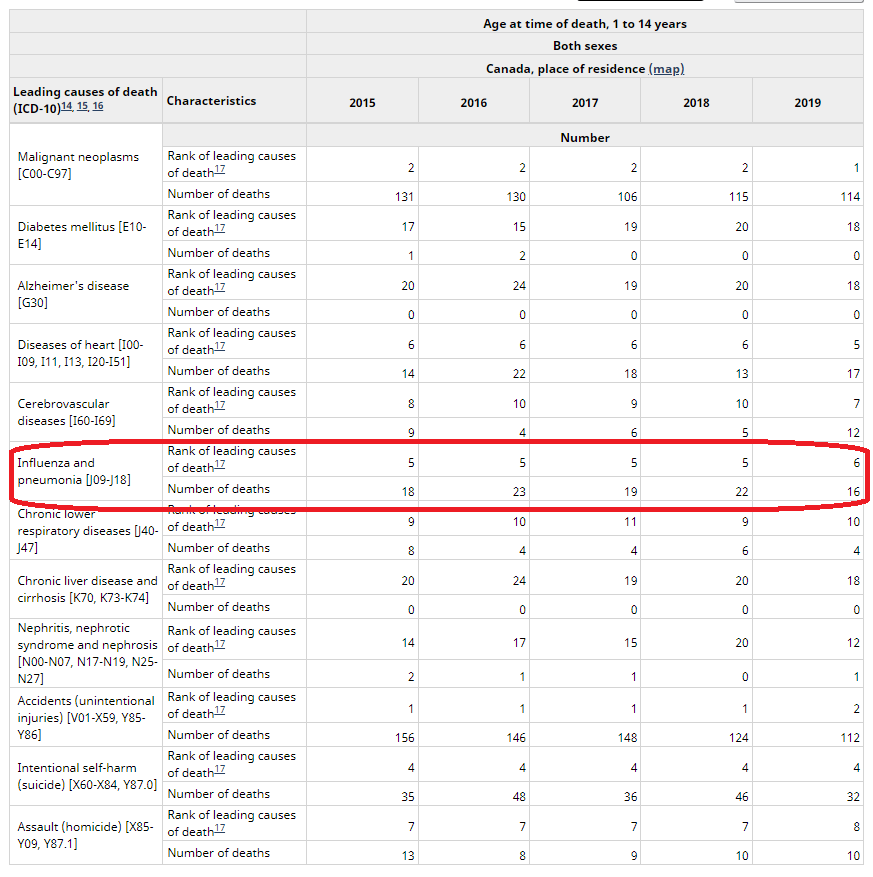This screenshot has width=873, height=877.
Task: Open footnote 17 in Intentional self-harm rank row
Action: (x=220, y=769)
